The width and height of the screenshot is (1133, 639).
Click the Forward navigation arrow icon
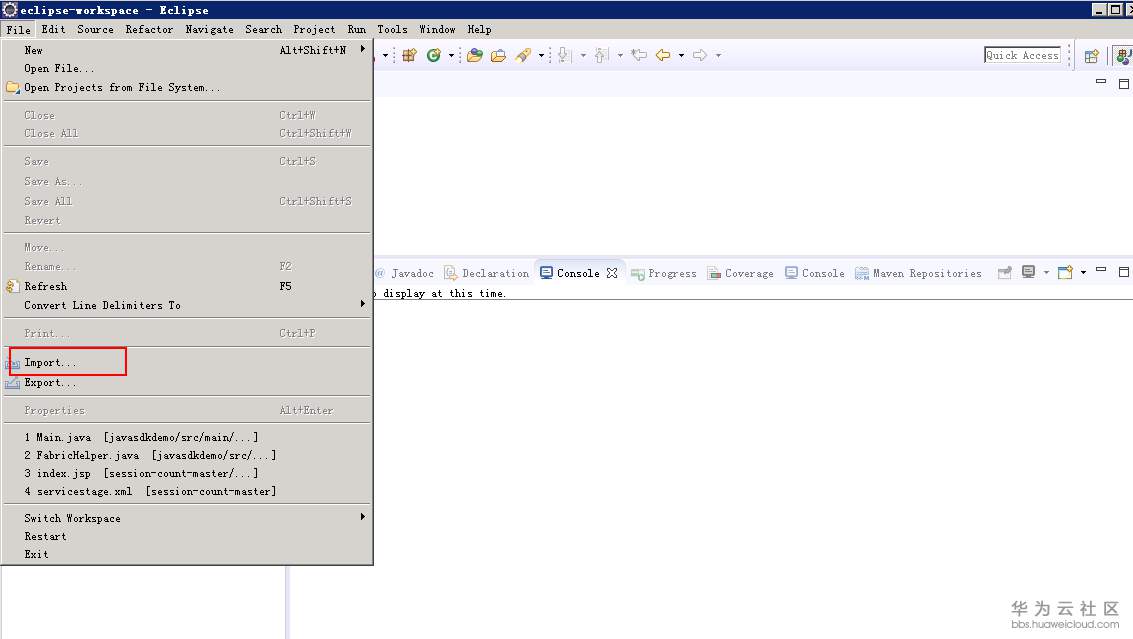[x=699, y=55]
